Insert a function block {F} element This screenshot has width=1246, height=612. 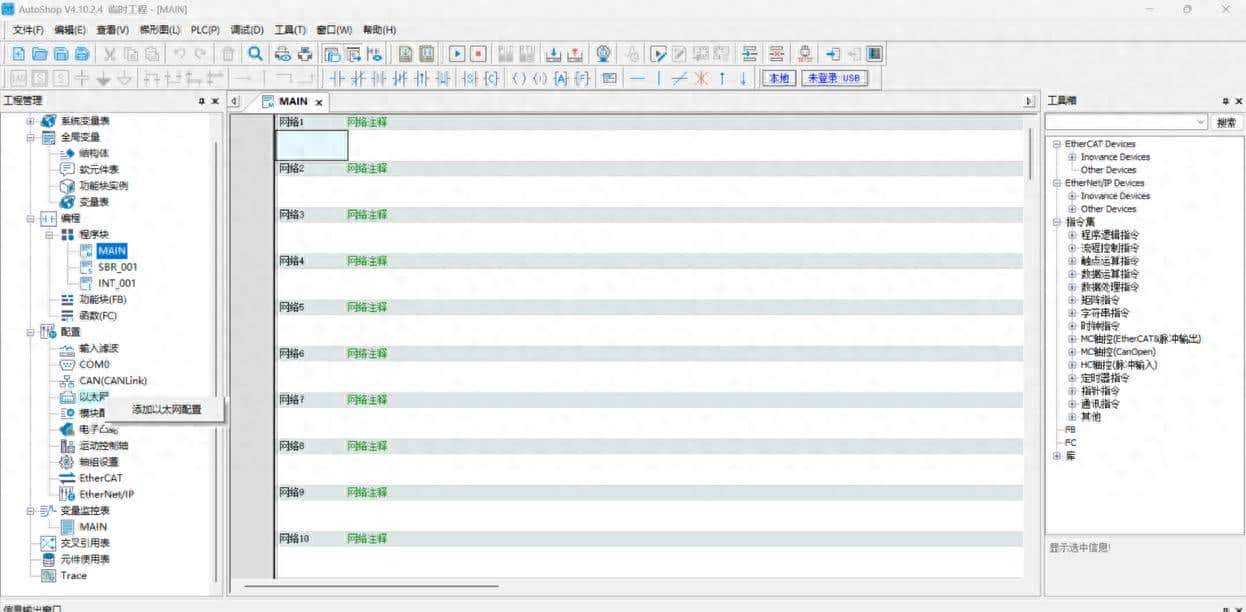tap(582, 78)
